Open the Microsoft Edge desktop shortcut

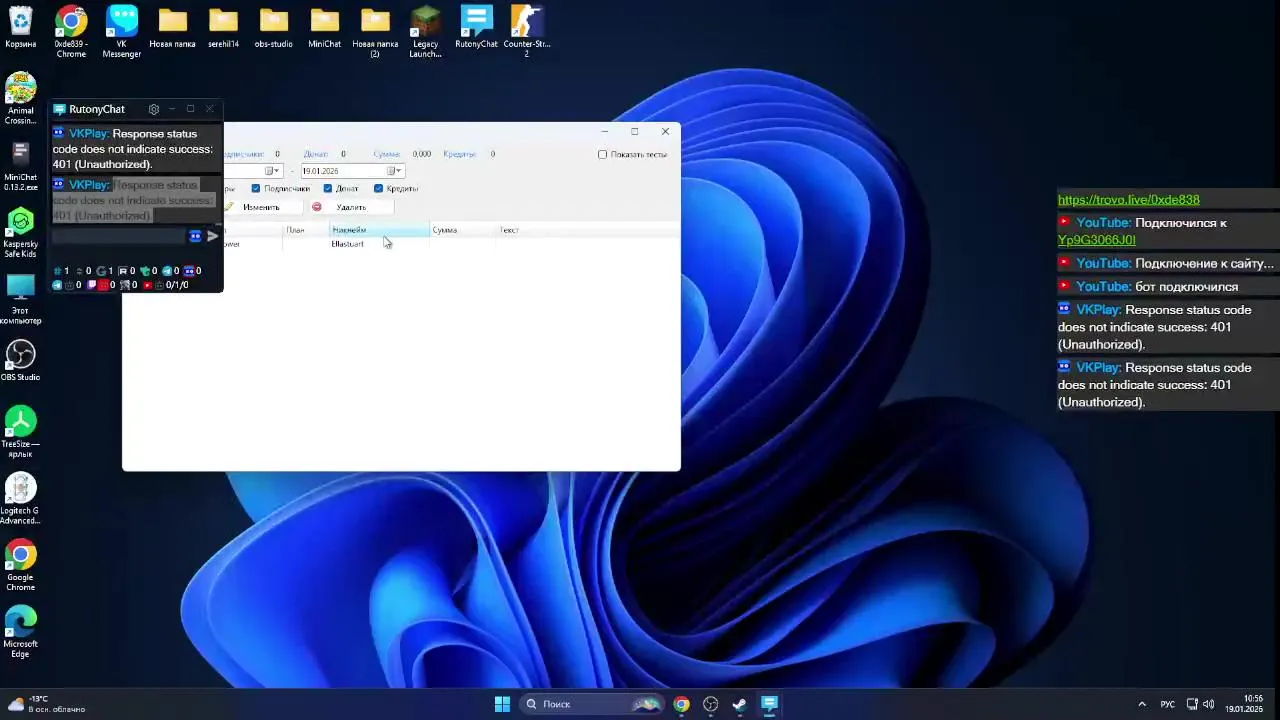coord(20,633)
